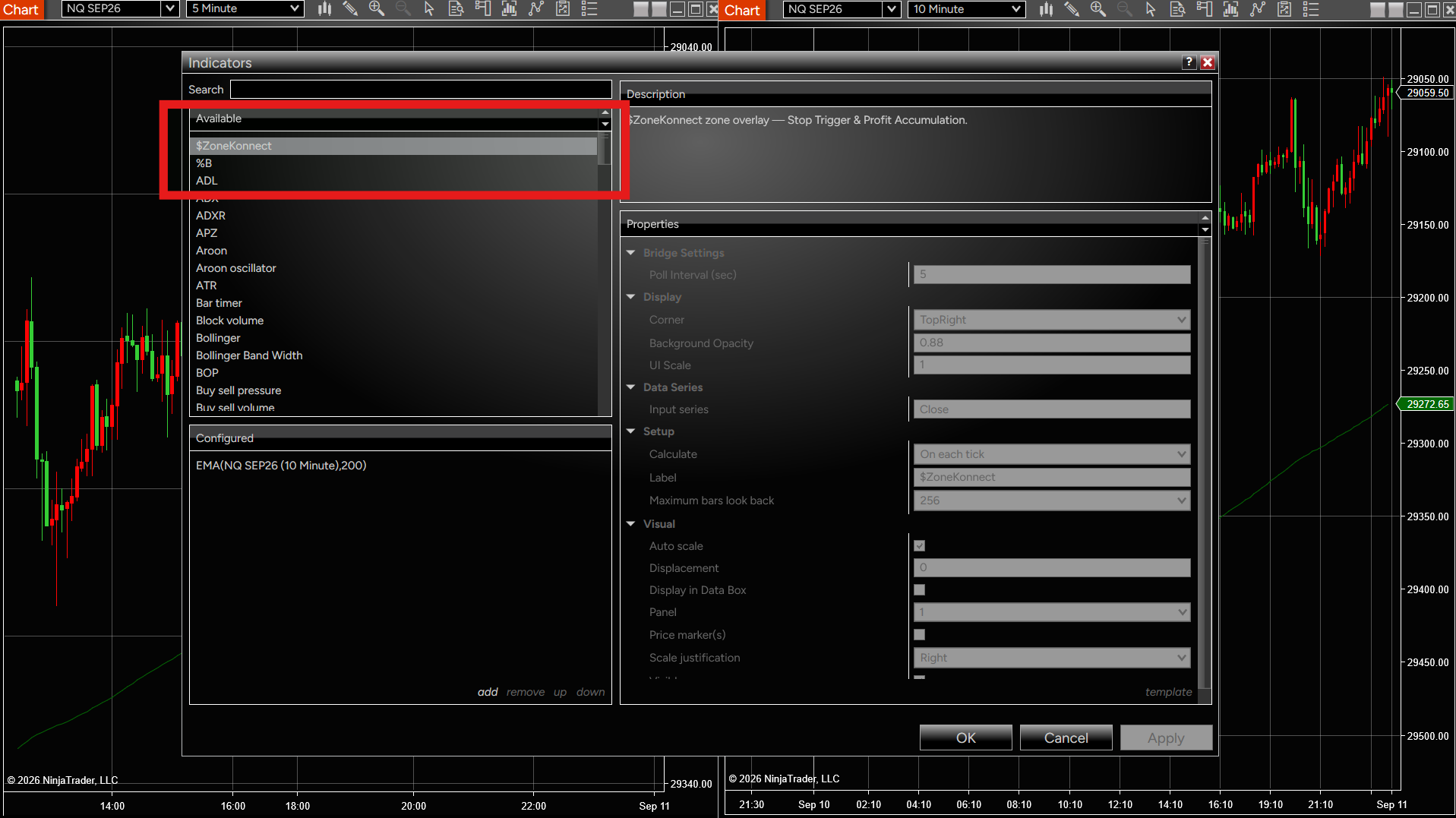The width and height of the screenshot is (1456, 818).
Task: Open Data Series icon in 5 Minute chart
Action: [x=509, y=9]
